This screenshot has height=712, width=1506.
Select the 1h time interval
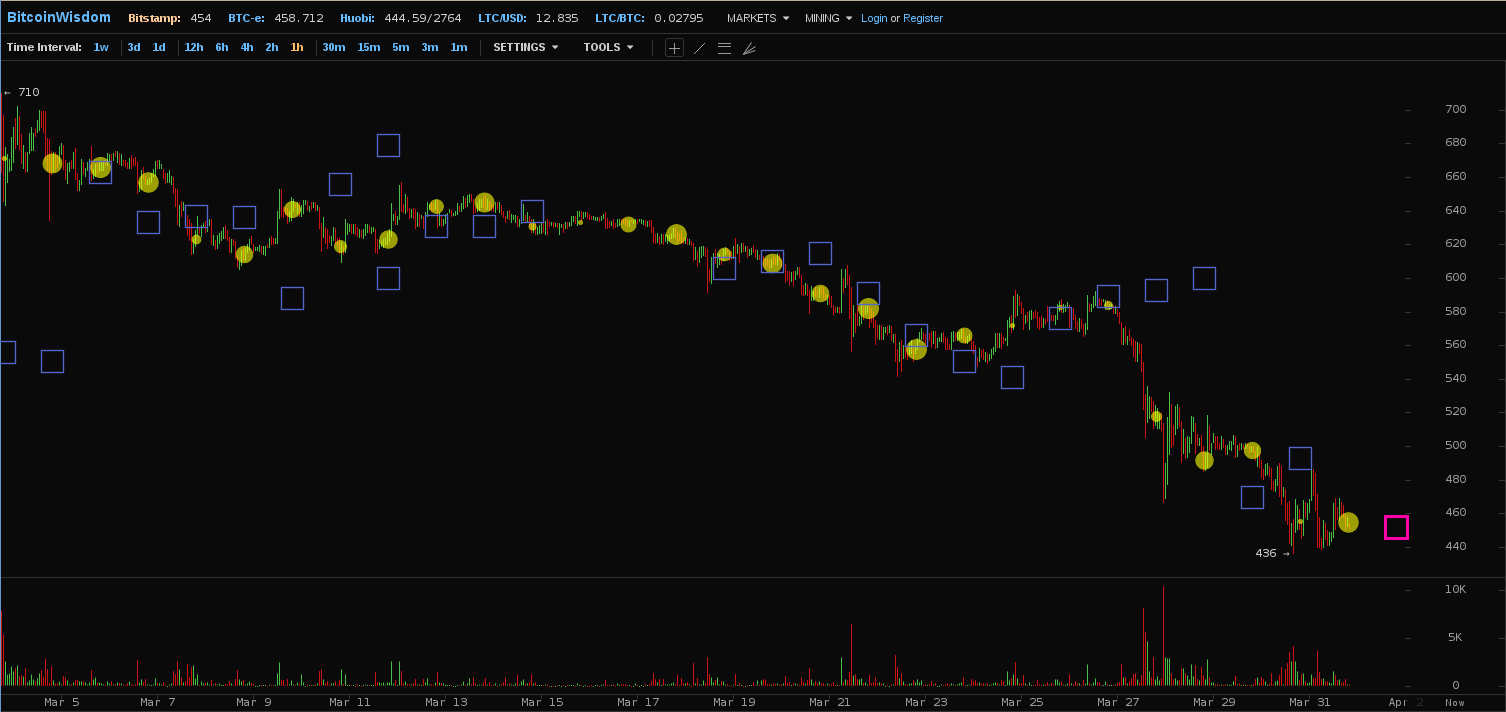297,47
